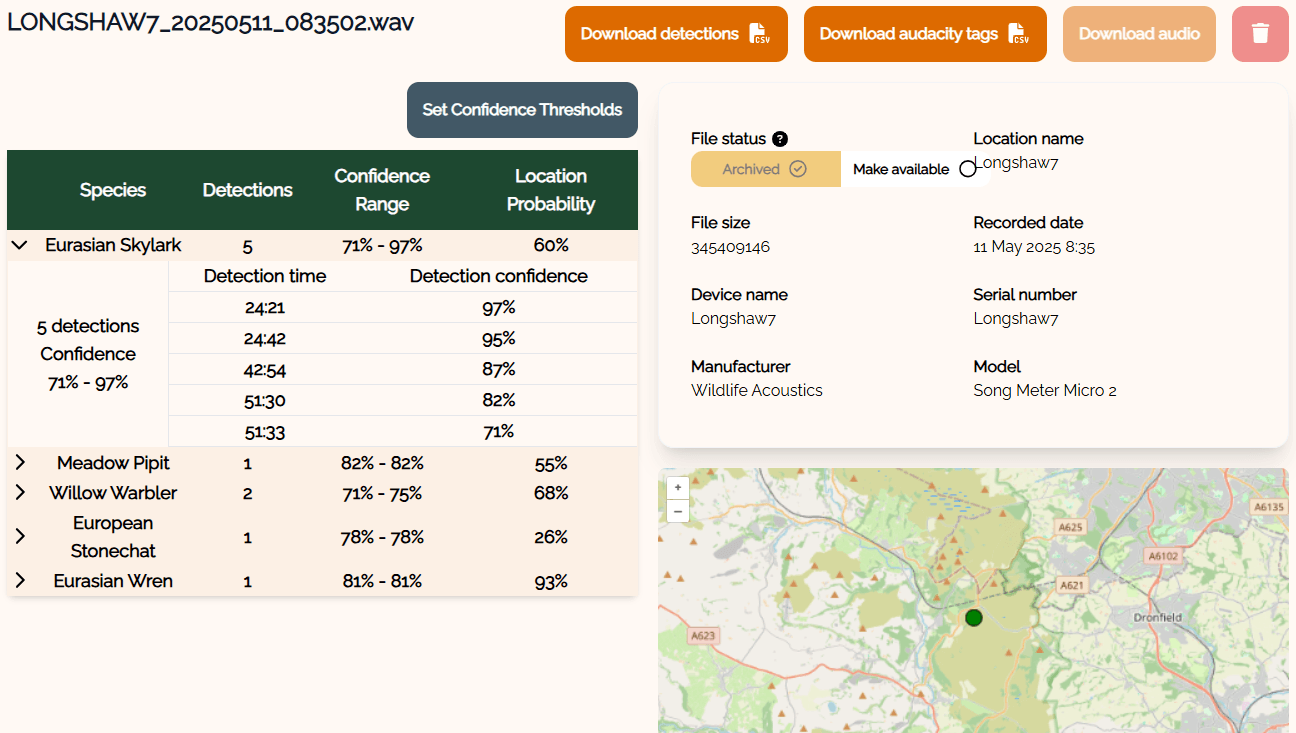Click the recorded date 11 May 2025 8:35
Image resolution: width=1296 pixels, height=733 pixels.
point(1034,247)
